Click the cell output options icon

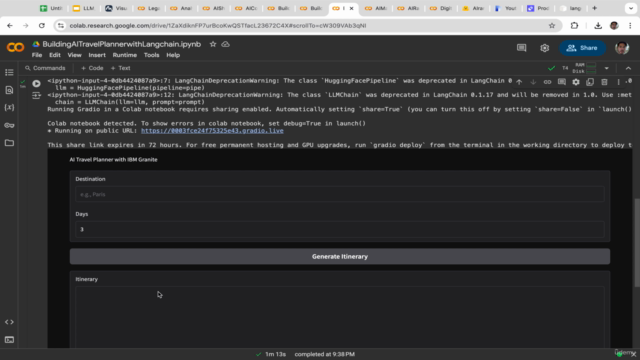36,96
